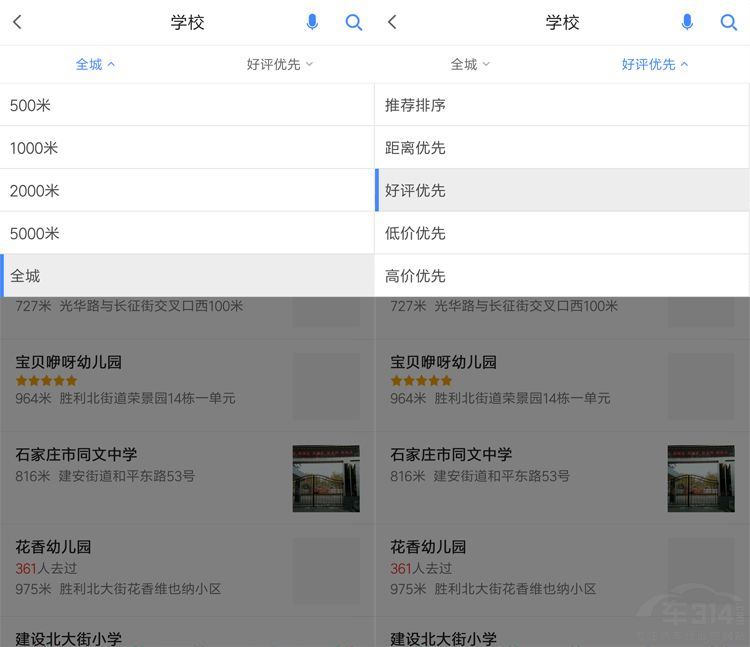Tap the back arrow on the right screen
Screen dimensions: 750x647
click(392, 22)
